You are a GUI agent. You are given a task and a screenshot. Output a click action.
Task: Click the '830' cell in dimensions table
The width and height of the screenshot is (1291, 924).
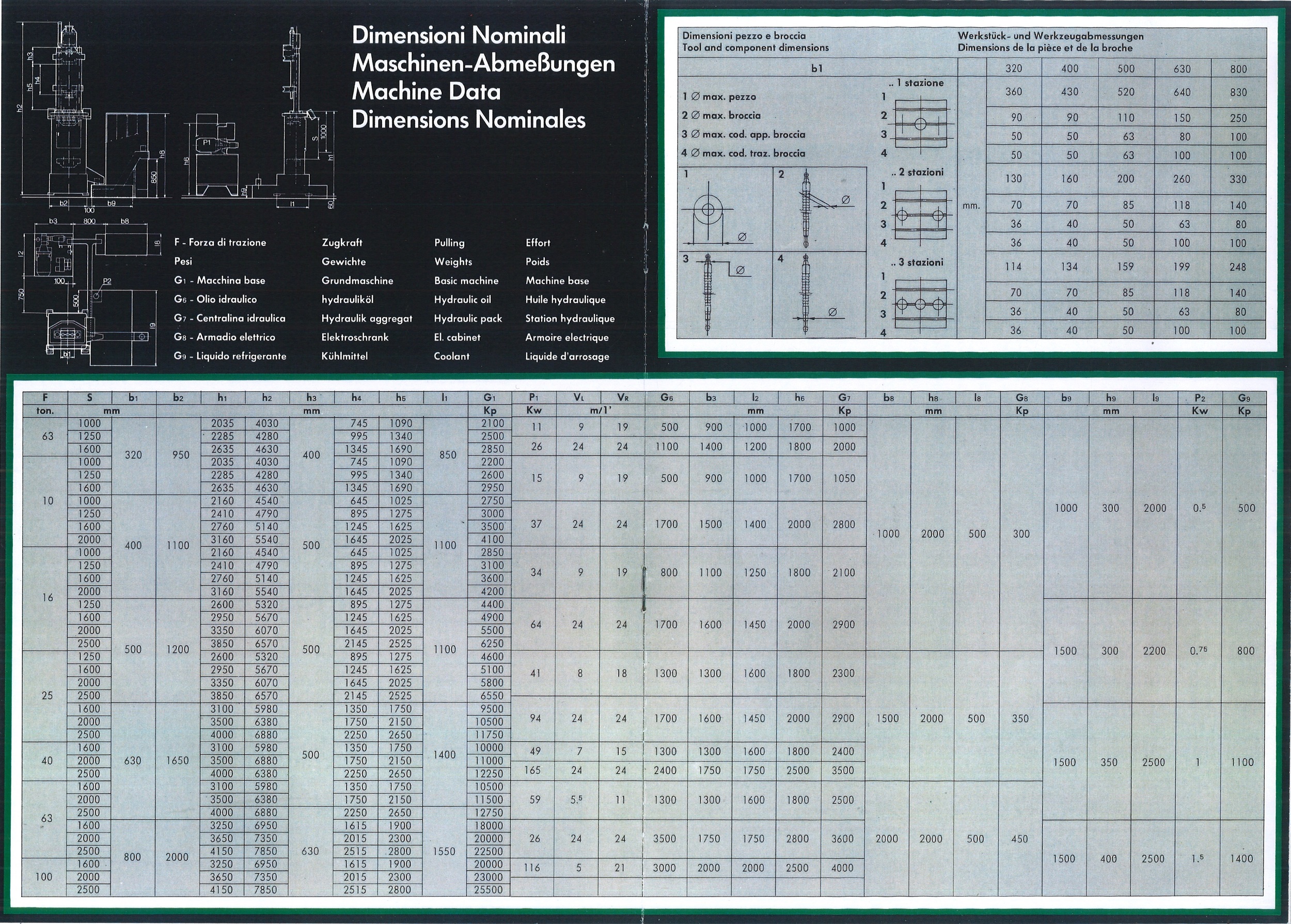1237,92
